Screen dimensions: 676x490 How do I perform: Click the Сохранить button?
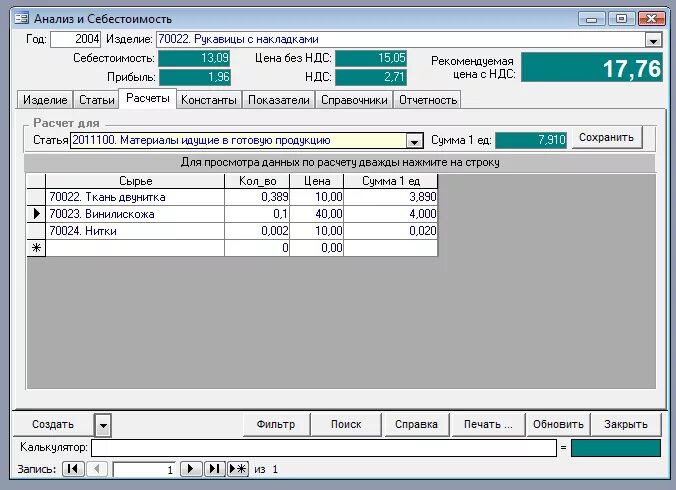coord(607,137)
